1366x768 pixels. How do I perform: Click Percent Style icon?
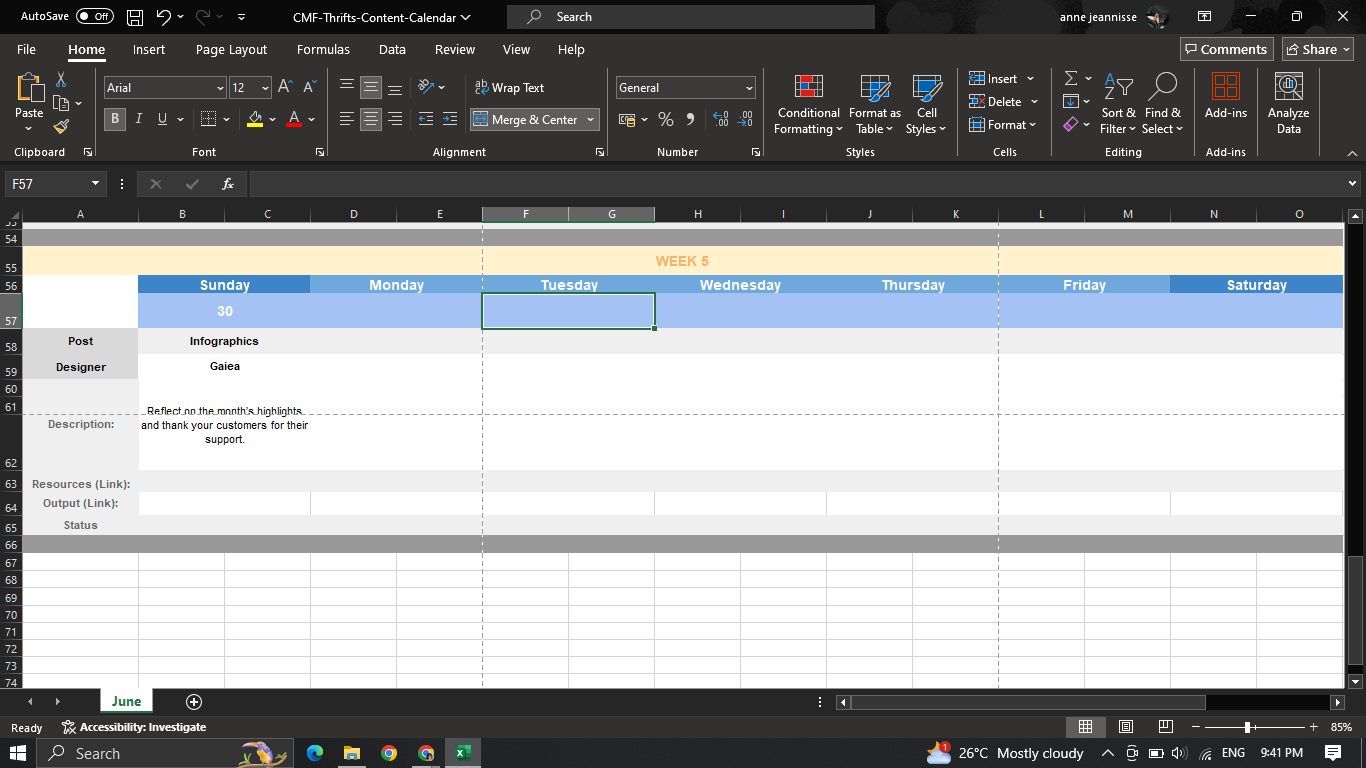666,119
